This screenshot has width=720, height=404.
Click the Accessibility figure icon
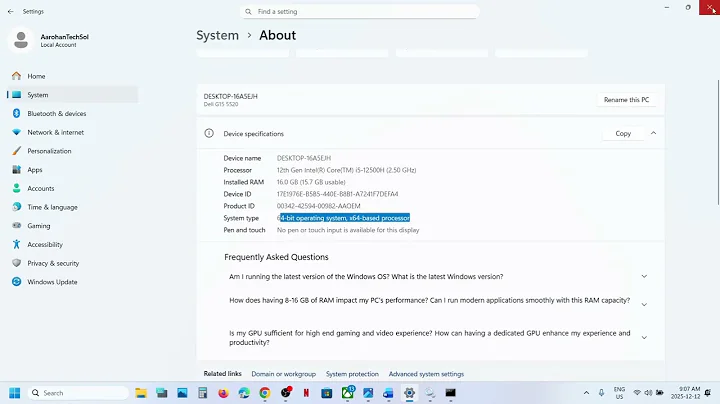click(17, 244)
